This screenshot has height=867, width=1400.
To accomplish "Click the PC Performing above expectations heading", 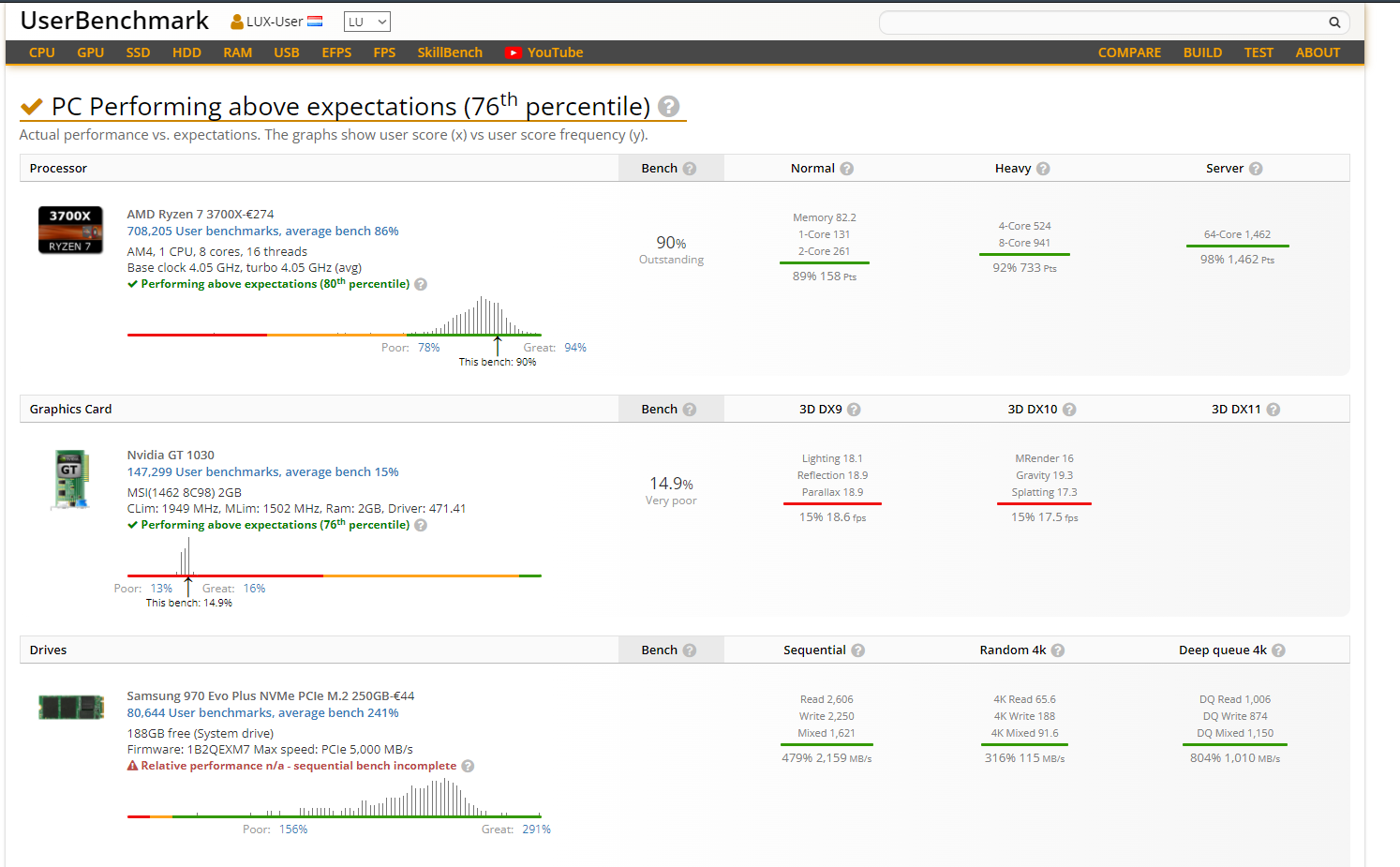I will pos(351,106).
